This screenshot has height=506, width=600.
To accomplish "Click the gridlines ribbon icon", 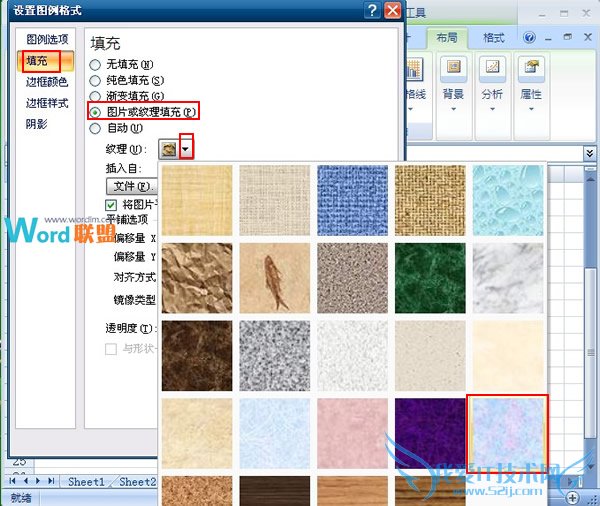I will pyautogui.click(x=414, y=69).
